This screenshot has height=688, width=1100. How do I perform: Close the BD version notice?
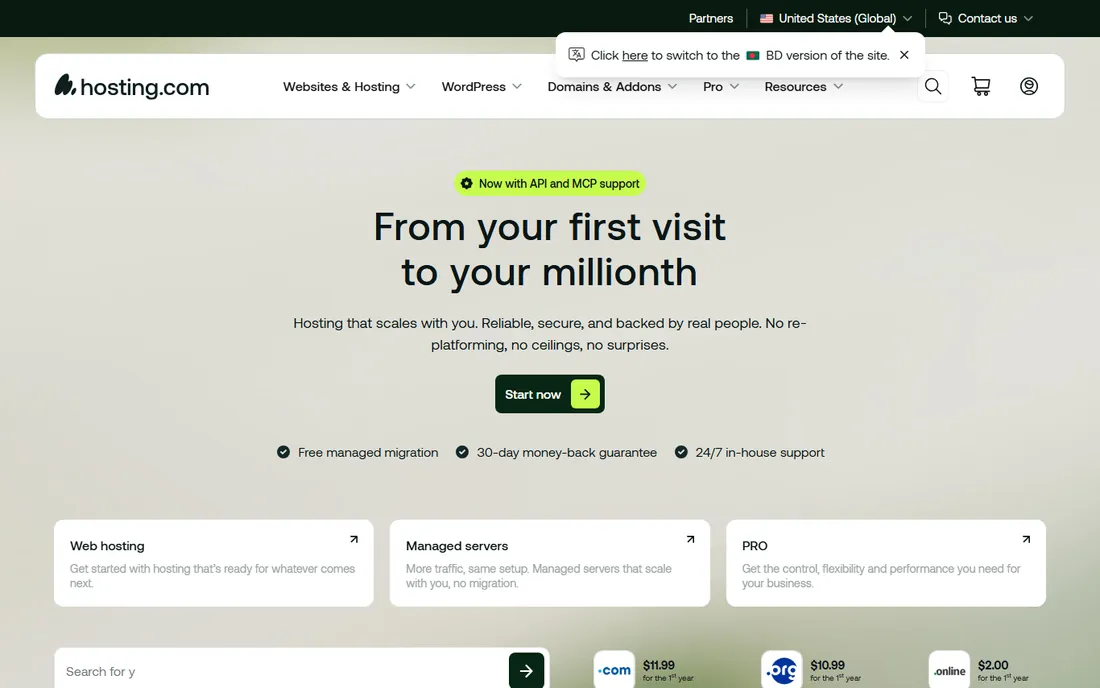tap(904, 55)
